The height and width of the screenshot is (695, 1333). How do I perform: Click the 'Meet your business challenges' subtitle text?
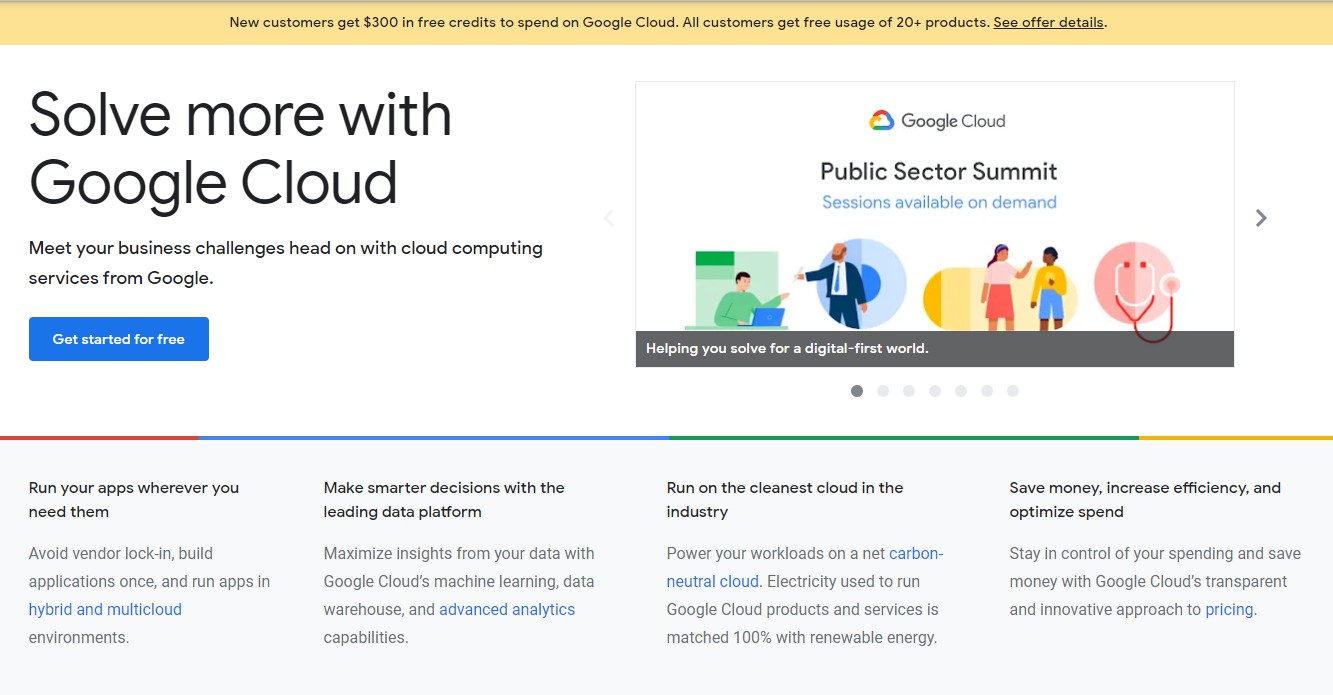pyautogui.click(x=286, y=263)
